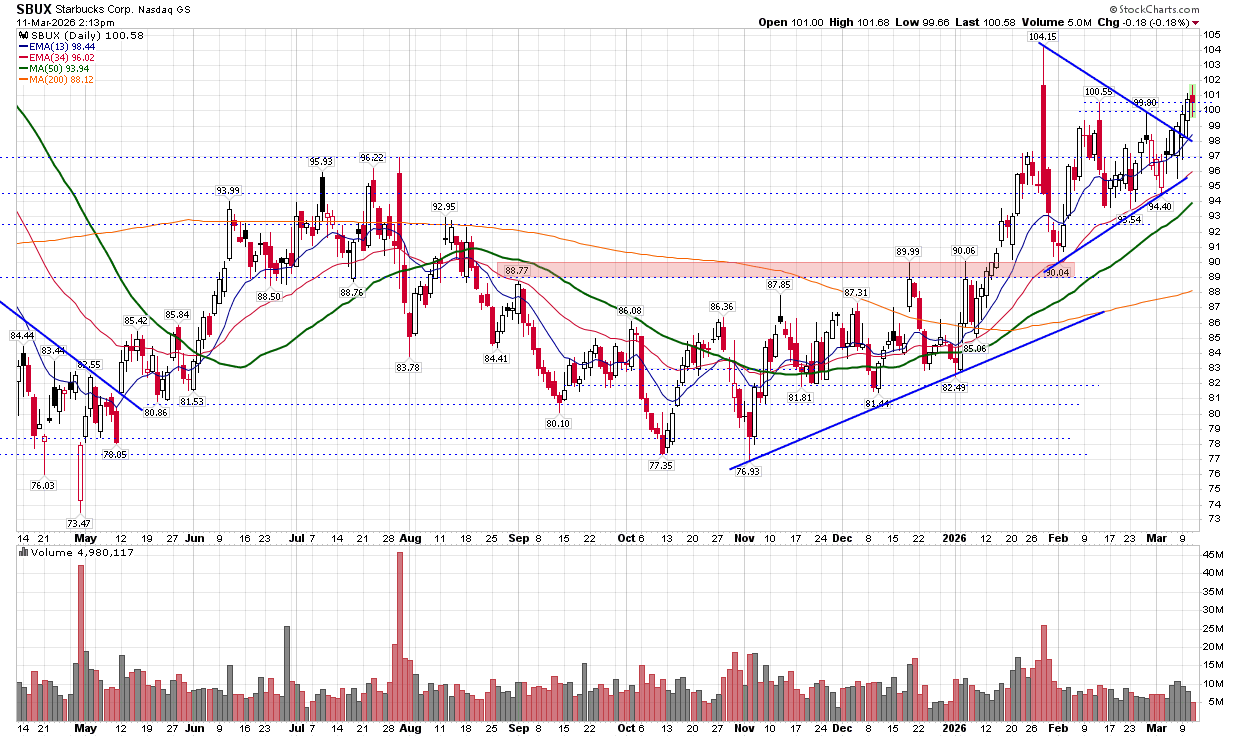The height and width of the screenshot is (737, 1240).
Task: Click the 104.15 peak price label
Action: point(1042,37)
